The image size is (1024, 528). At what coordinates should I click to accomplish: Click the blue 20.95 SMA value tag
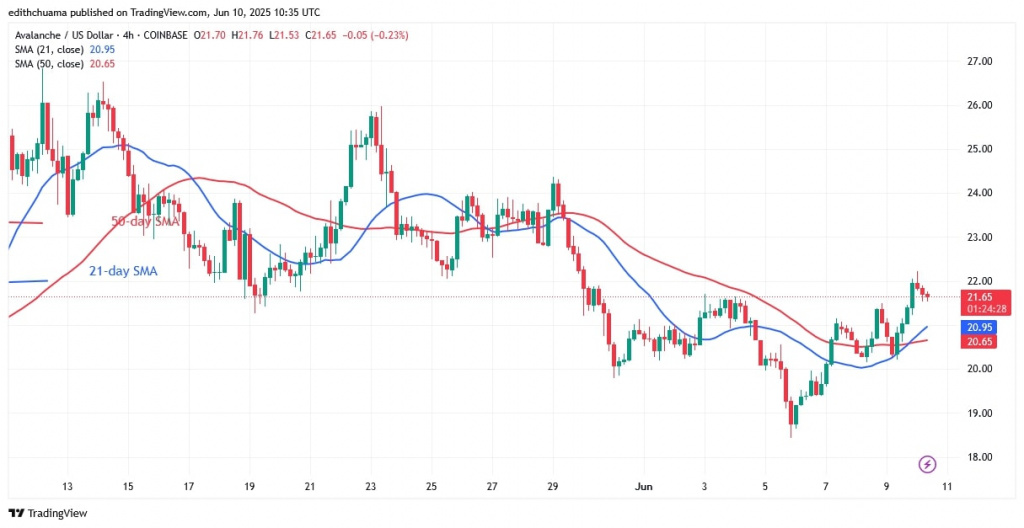coord(981,327)
